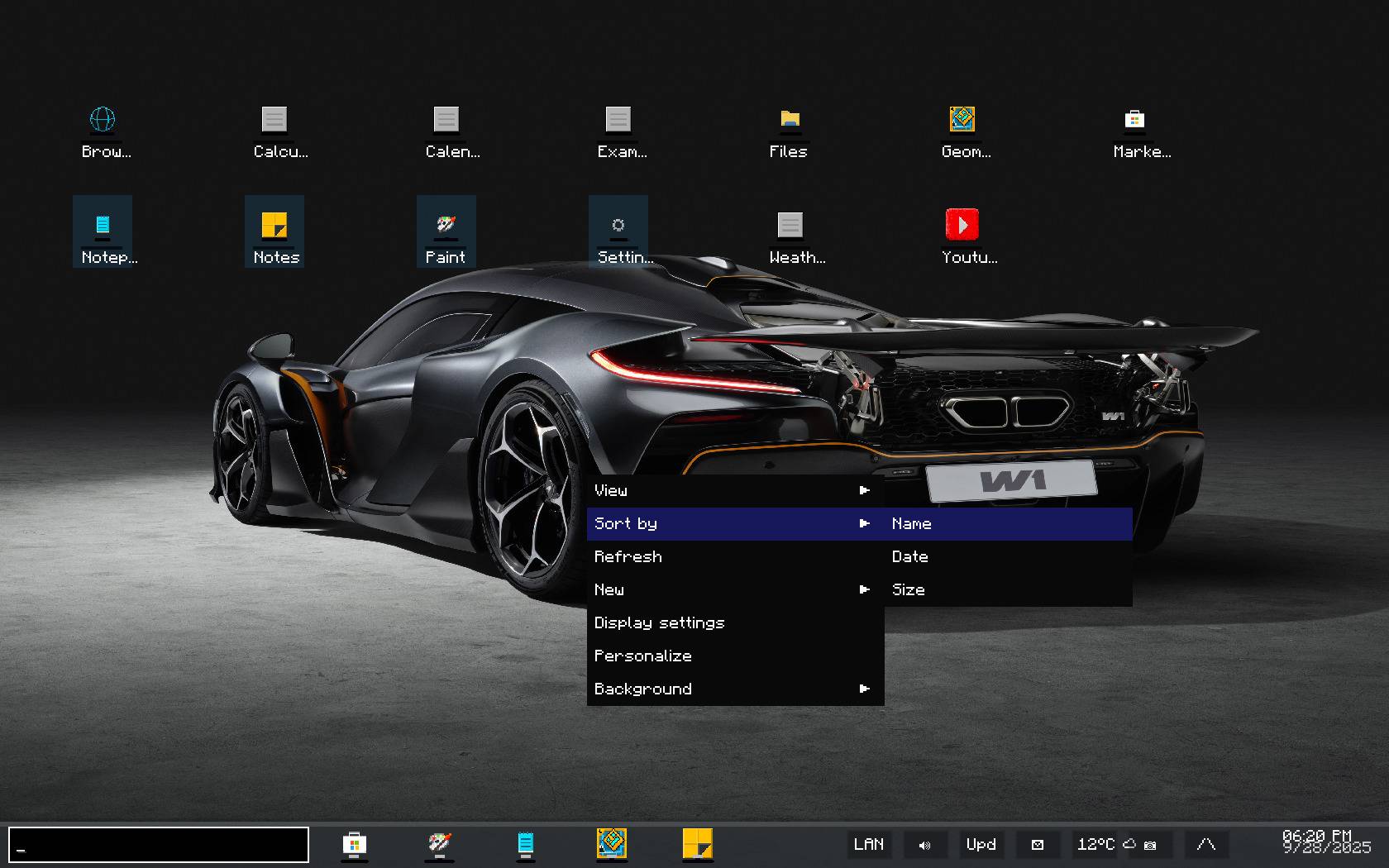Click the Notepad icon in the taskbar

(525, 844)
